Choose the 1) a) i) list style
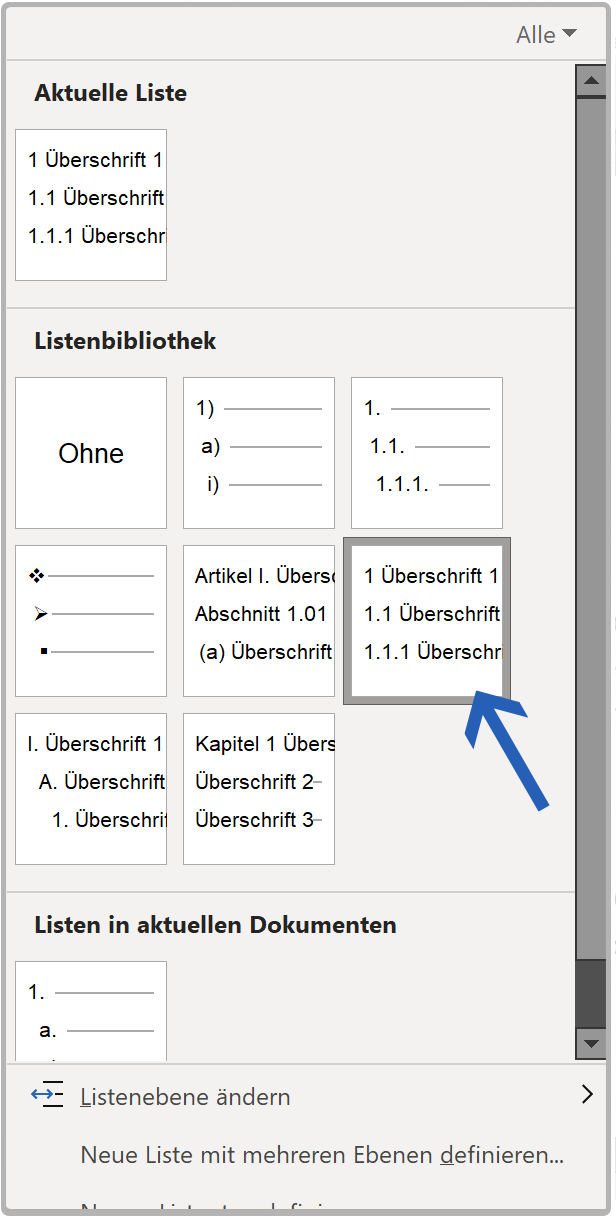 coord(259,453)
